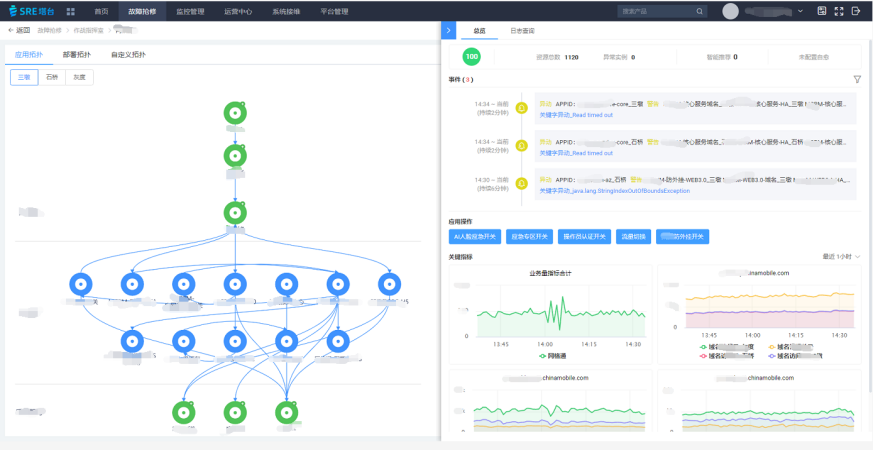
Task: Click the 事件 (3) heading
Action: click(461, 80)
